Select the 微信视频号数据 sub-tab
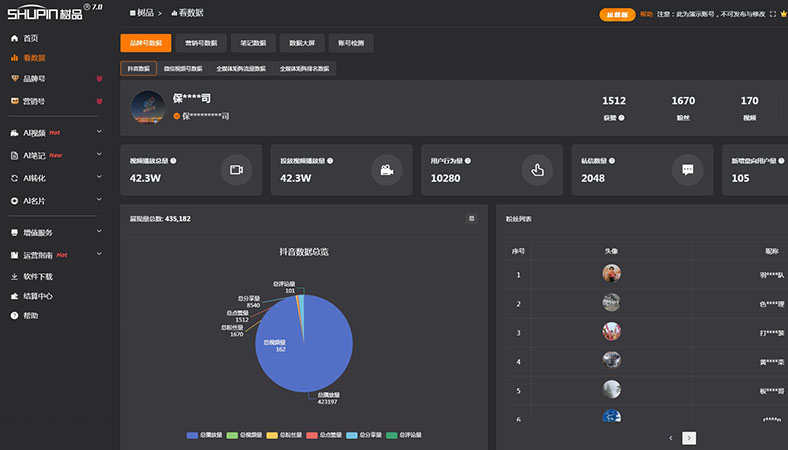 pyautogui.click(x=183, y=68)
